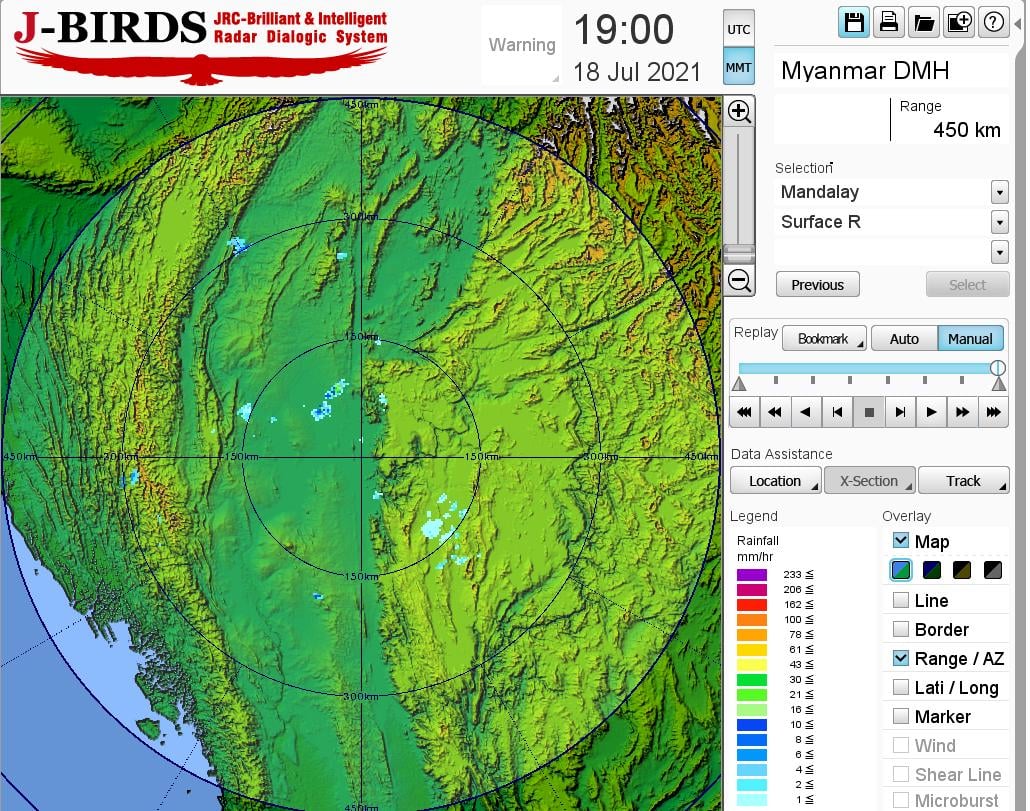
Task: Turn on the Lati / Long overlay
Action: coord(901,688)
